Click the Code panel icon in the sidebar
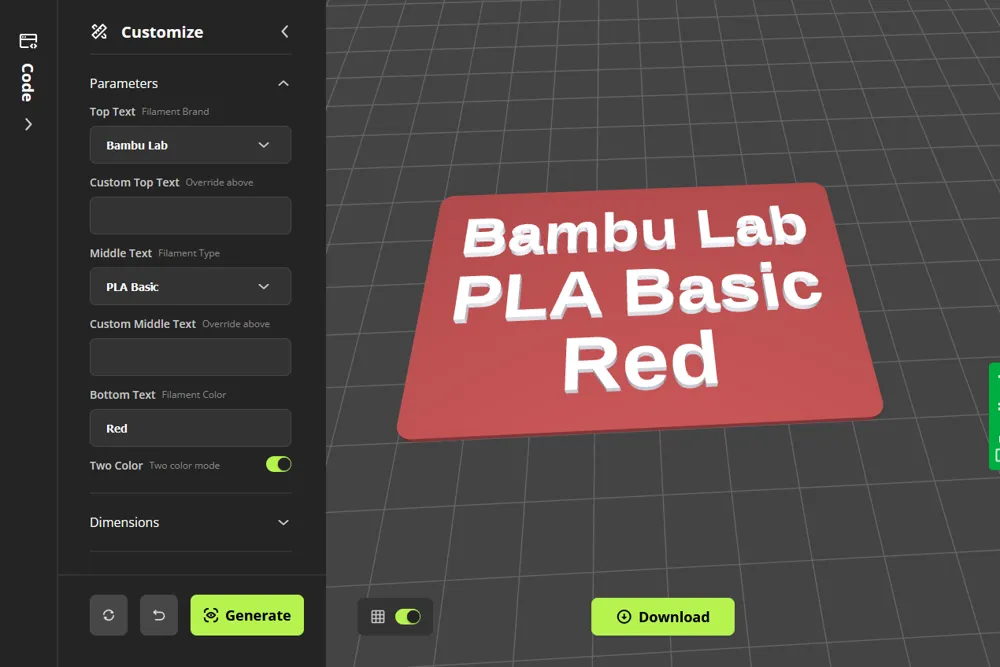 point(27,40)
